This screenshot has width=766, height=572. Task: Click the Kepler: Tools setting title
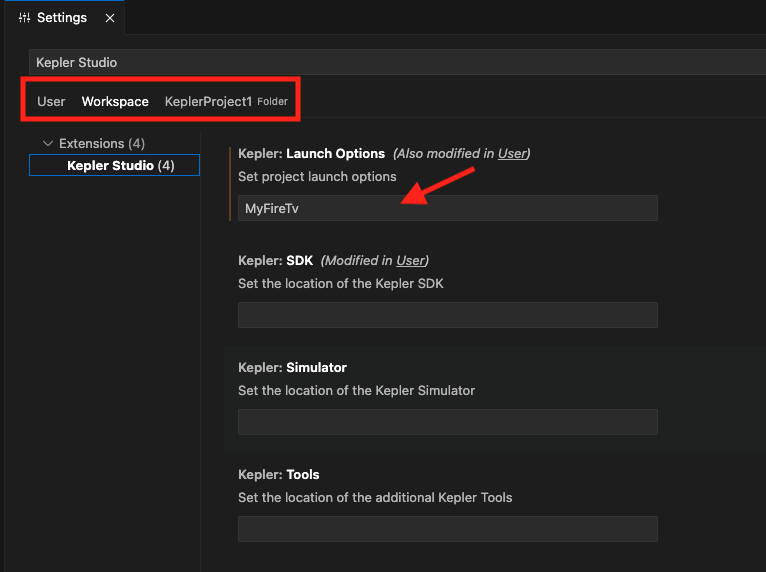coord(278,475)
